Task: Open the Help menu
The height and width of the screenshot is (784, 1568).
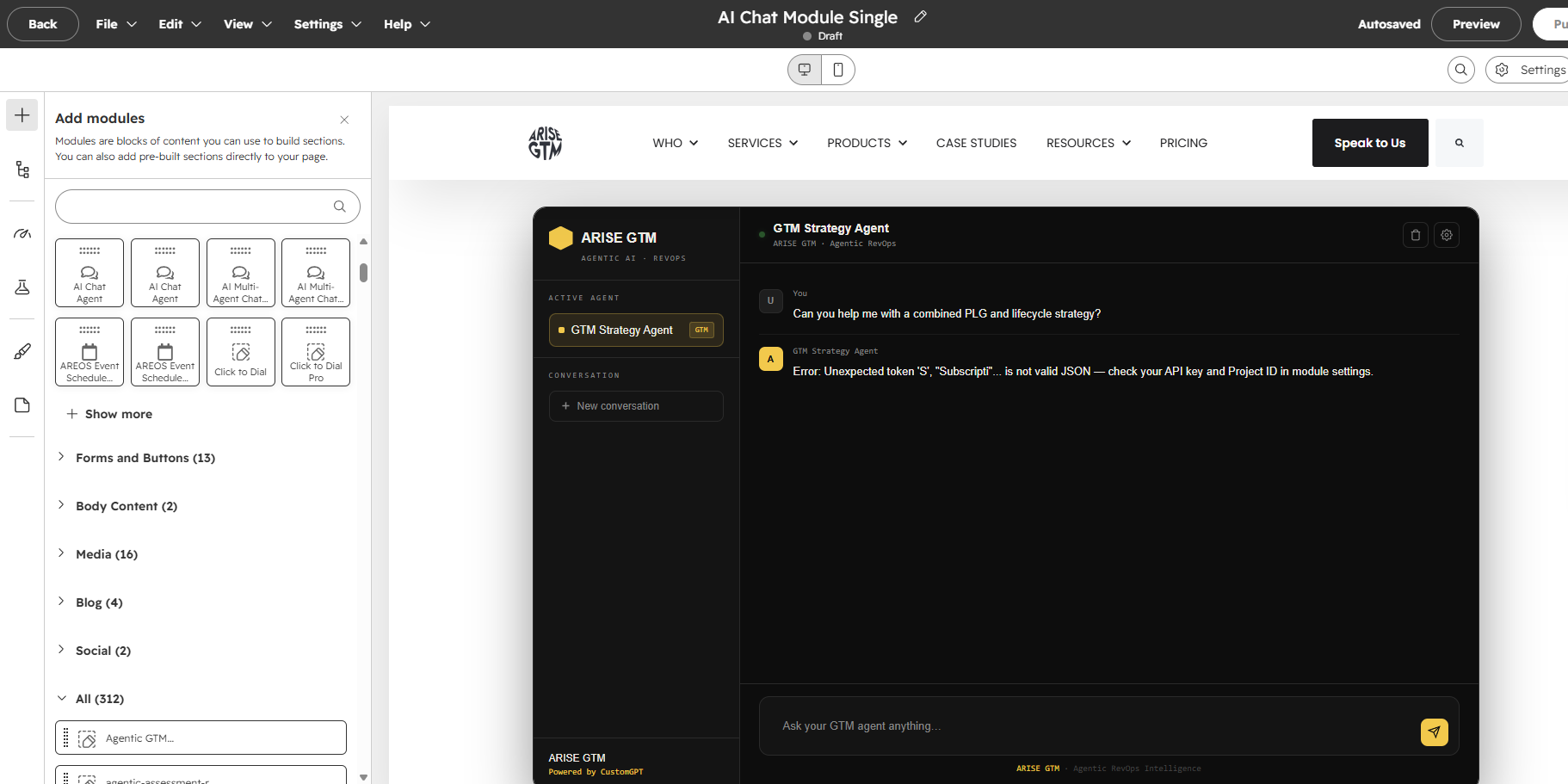Action: click(x=407, y=24)
